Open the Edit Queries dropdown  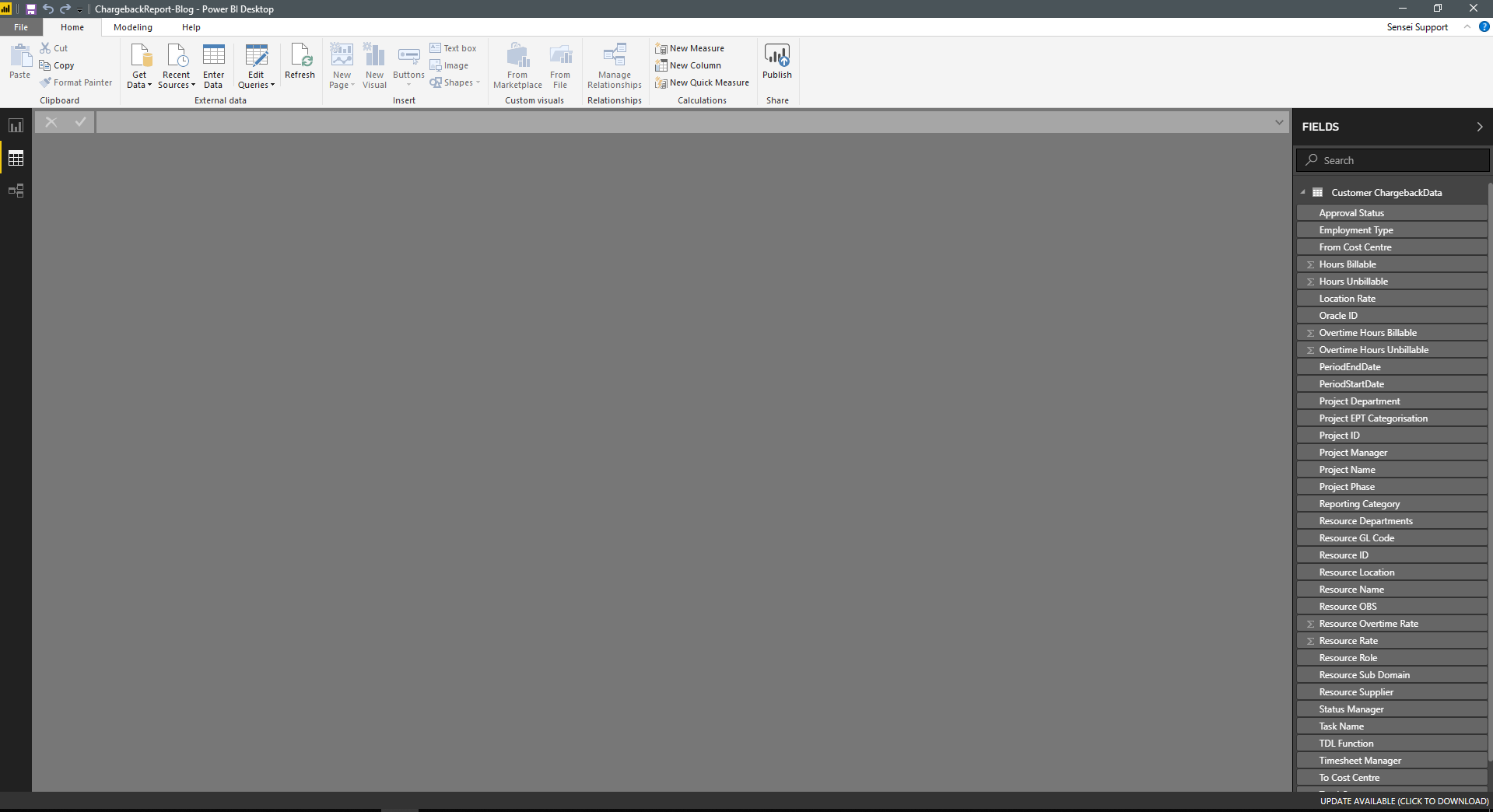256,66
